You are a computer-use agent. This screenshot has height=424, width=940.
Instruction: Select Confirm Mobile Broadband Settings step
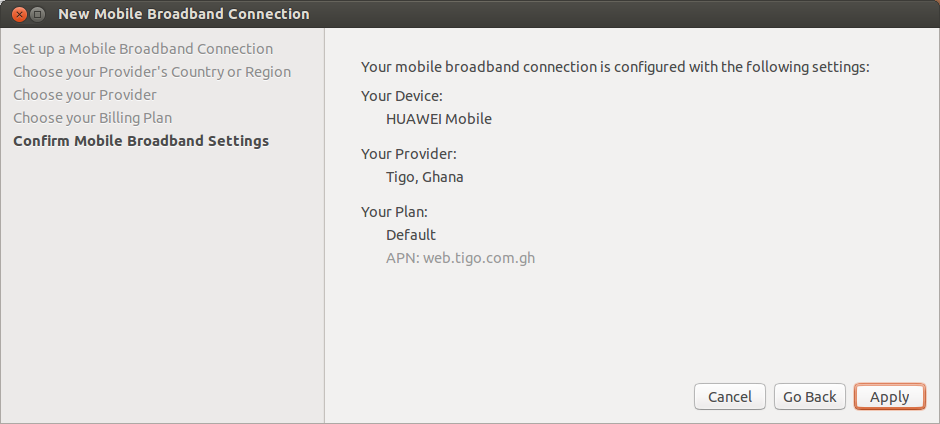141,141
